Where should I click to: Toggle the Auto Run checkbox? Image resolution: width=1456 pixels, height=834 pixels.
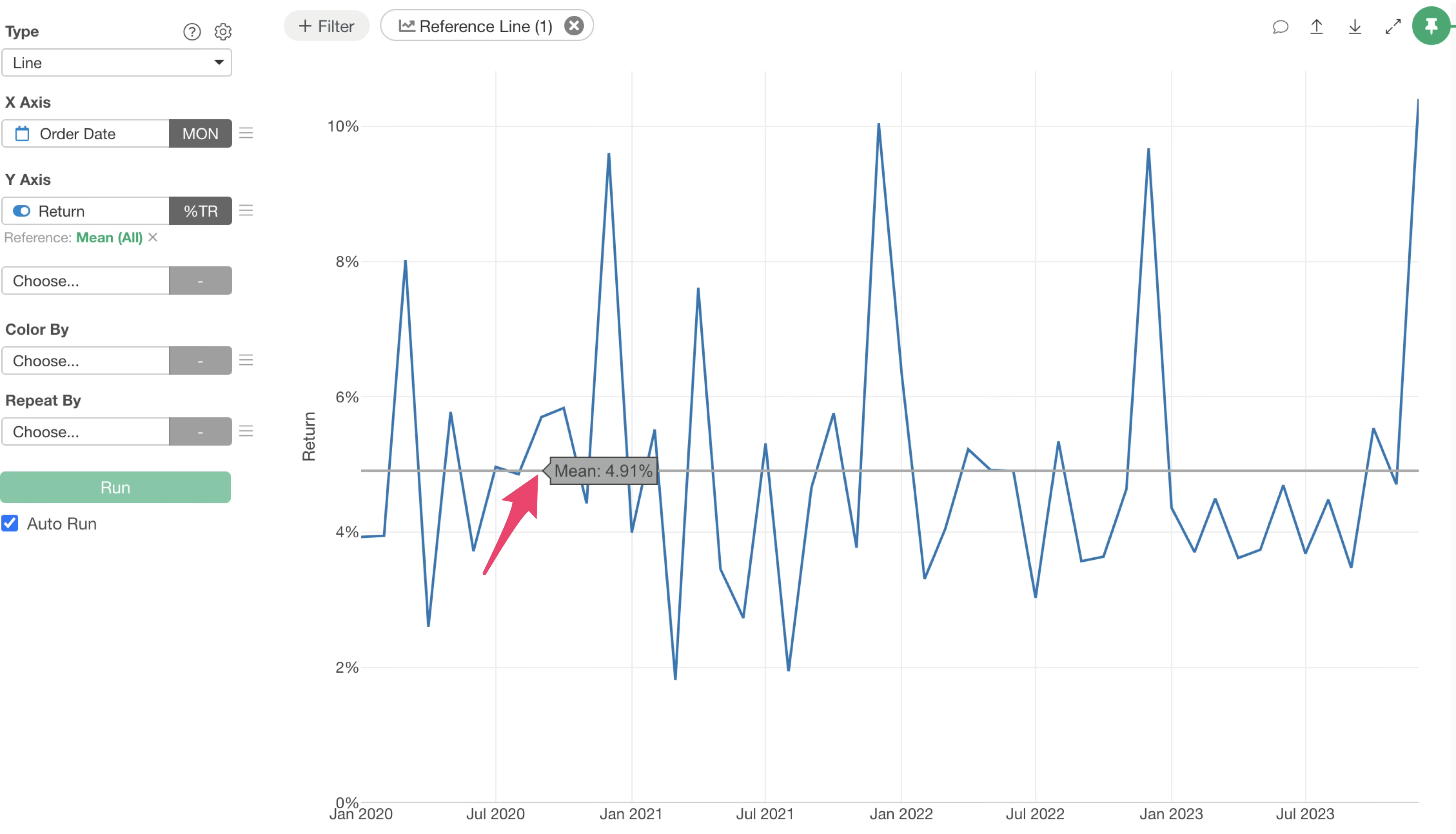pyautogui.click(x=10, y=523)
